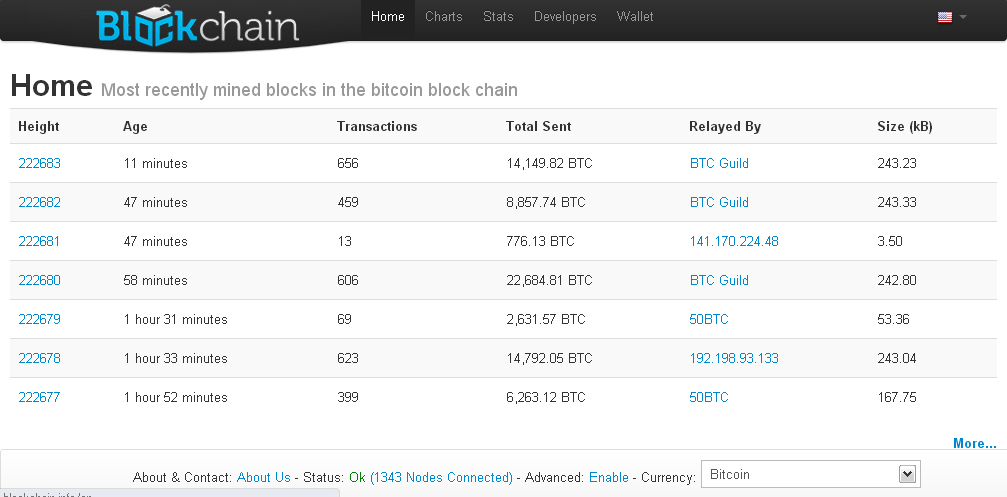Open the US flag language selector

pyautogui.click(x=951, y=17)
